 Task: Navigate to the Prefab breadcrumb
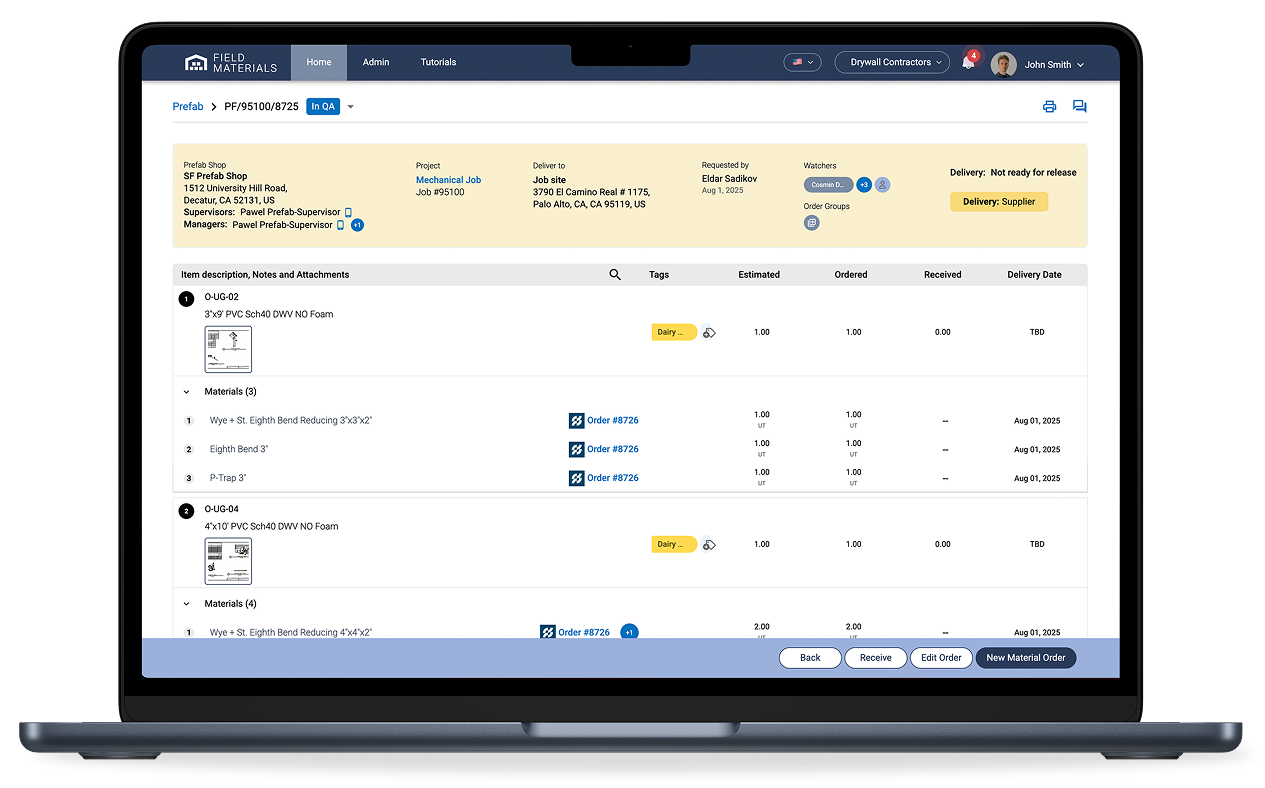pyautogui.click(x=188, y=107)
